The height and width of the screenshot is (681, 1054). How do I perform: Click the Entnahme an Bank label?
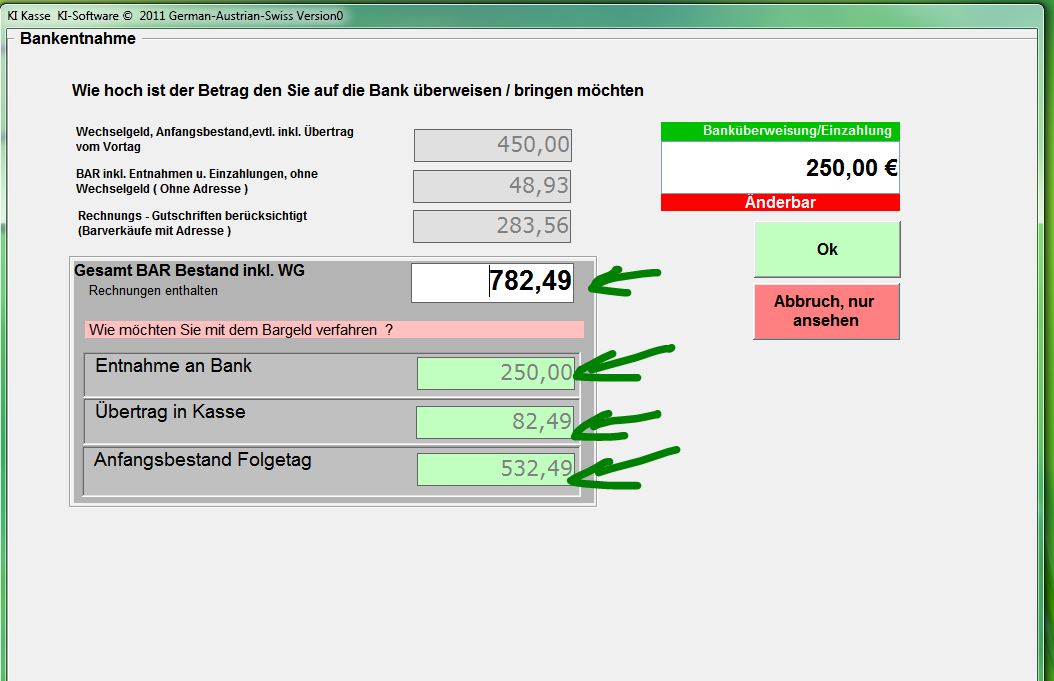(x=173, y=366)
